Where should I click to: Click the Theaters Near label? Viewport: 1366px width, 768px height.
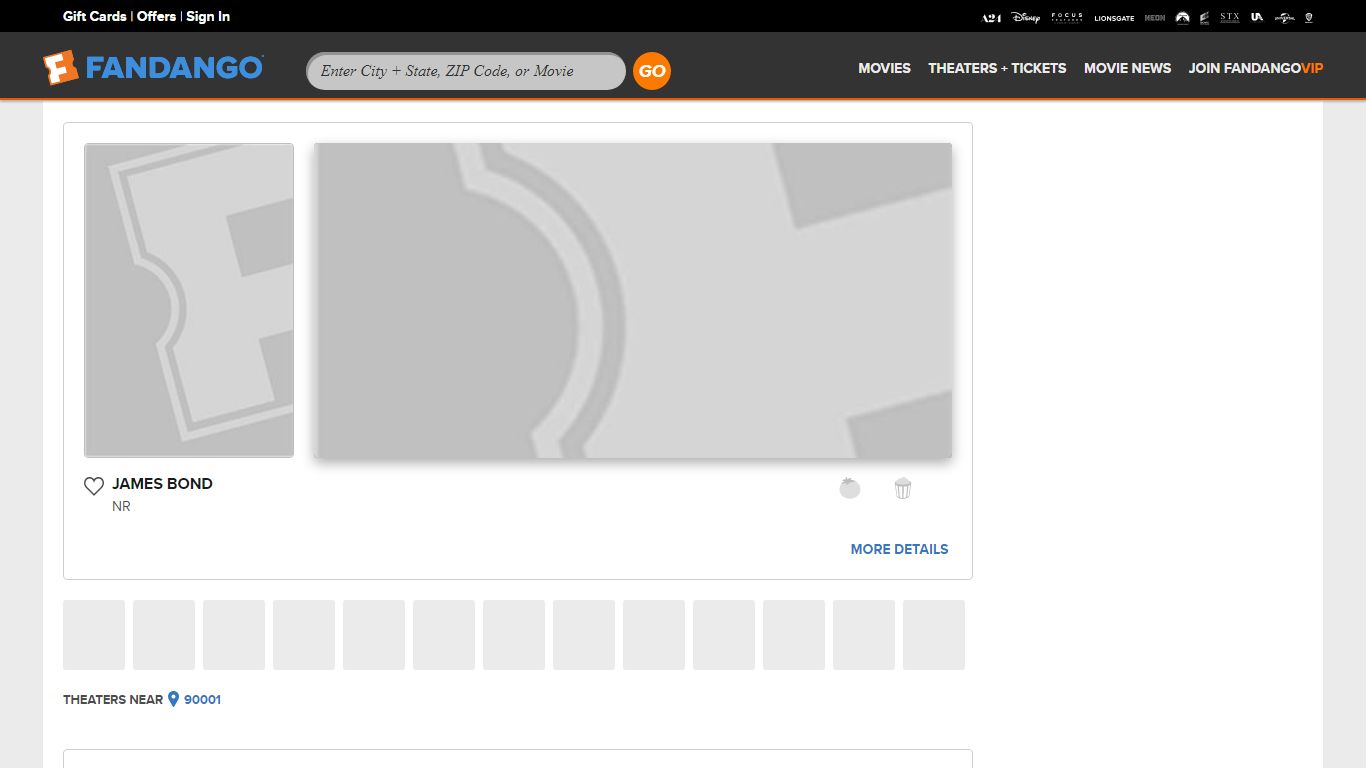[113, 700]
